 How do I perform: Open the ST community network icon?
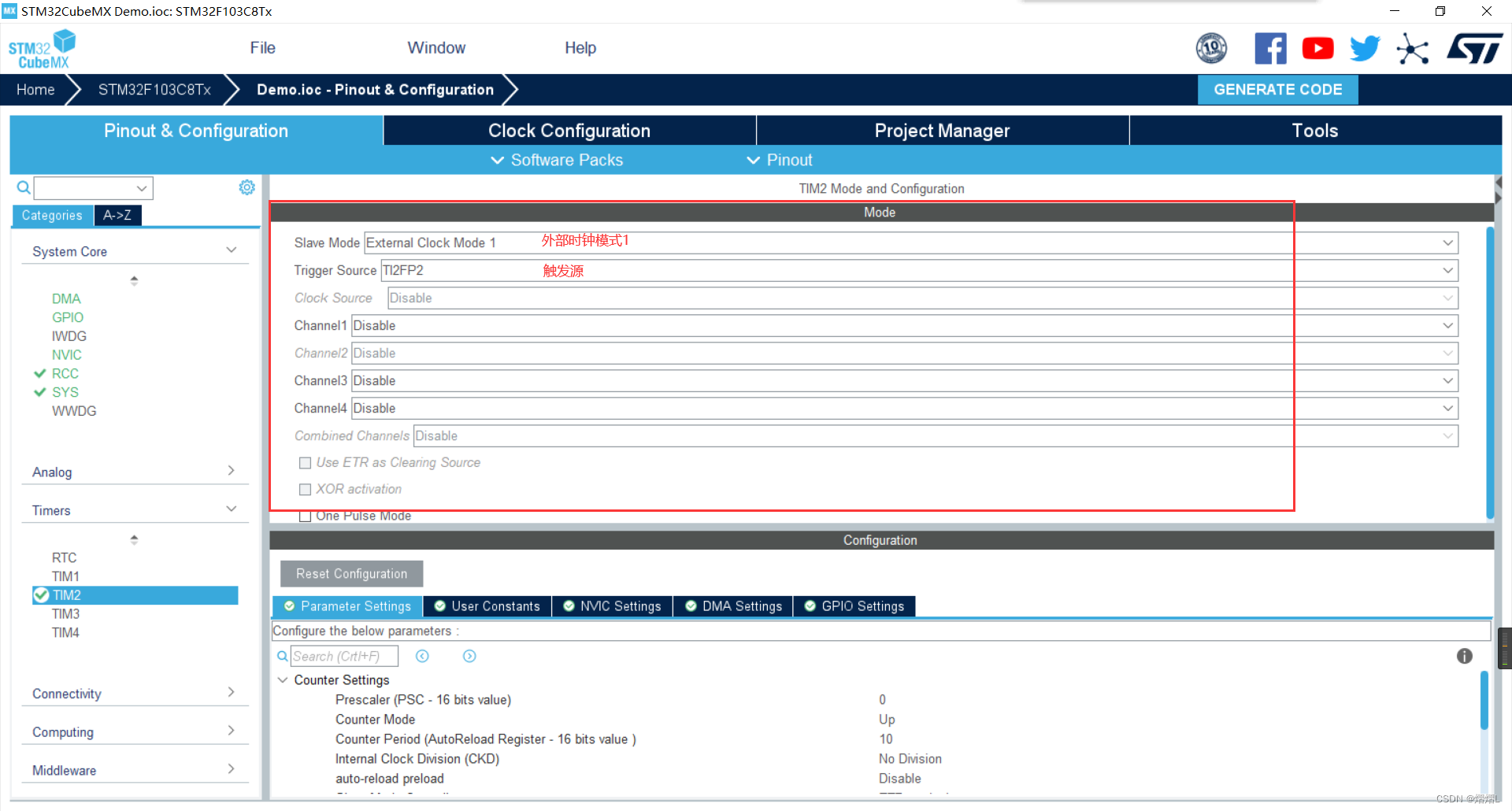pyautogui.click(x=1412, y=49)
